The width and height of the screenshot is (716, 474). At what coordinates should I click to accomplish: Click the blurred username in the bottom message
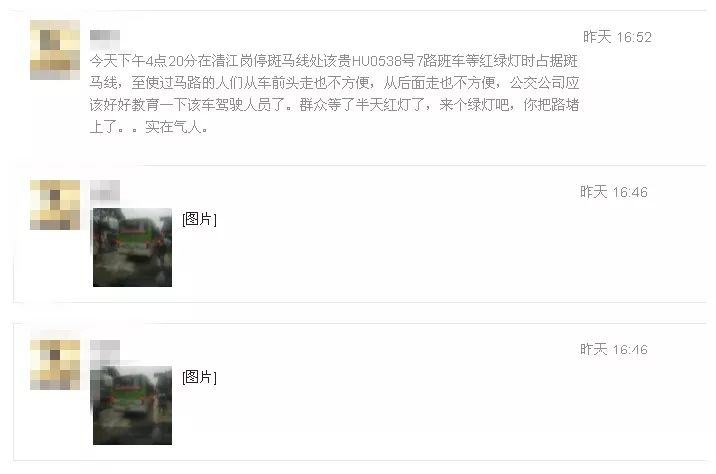pyautogui.click(x=105, y=351)
